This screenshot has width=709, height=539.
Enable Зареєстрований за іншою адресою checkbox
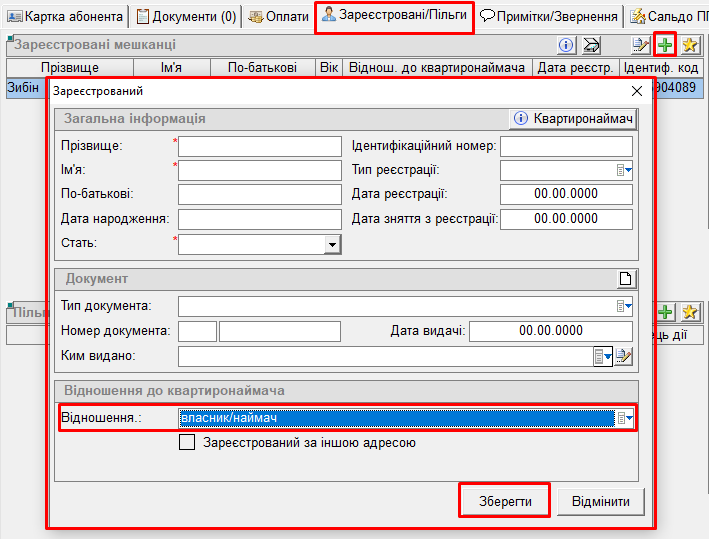[x=187, y=442]
